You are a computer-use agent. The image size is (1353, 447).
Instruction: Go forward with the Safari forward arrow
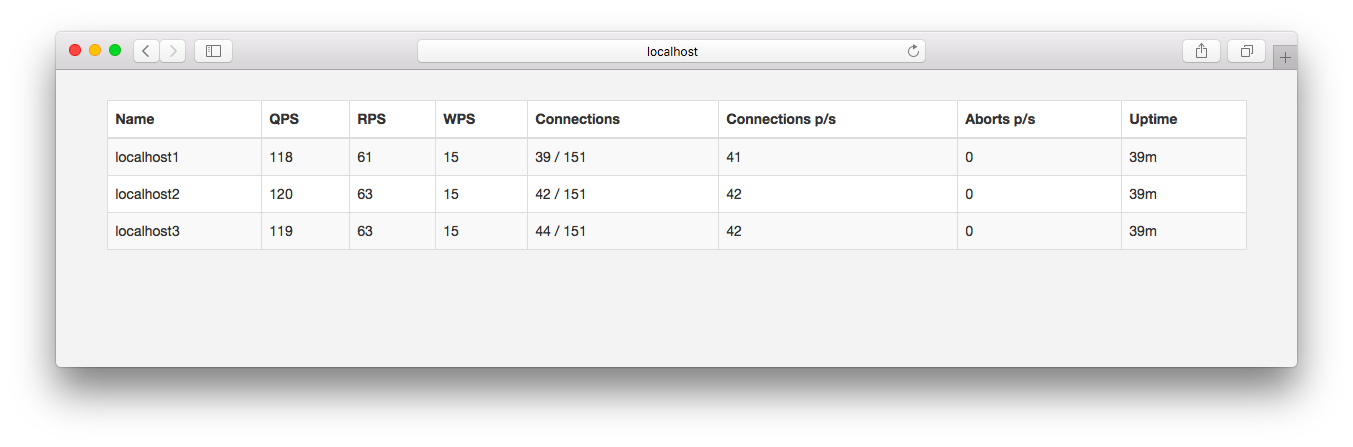pyautogui.click(x=173, y=51)
